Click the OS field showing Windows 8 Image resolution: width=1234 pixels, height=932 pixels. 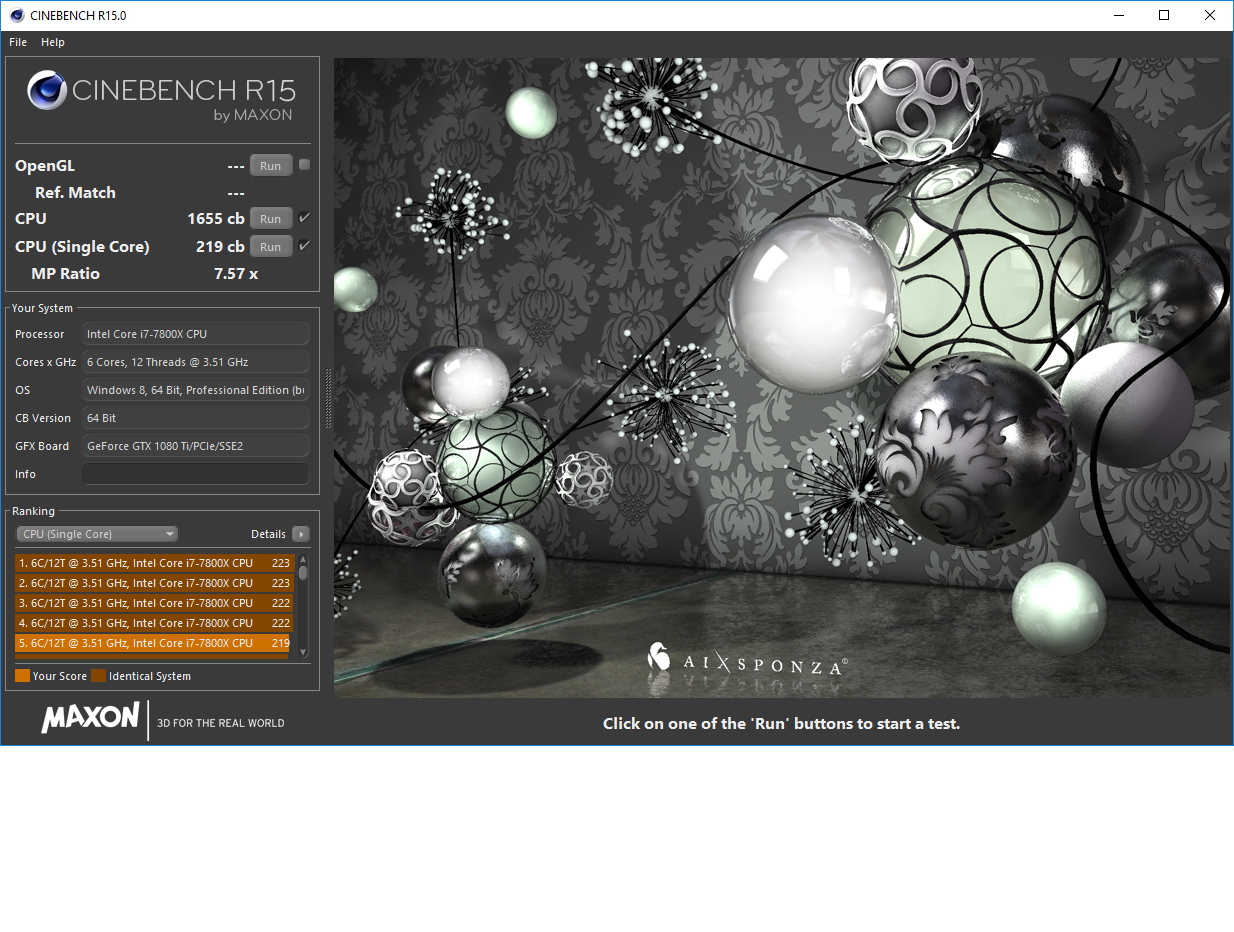pos(196,390)
